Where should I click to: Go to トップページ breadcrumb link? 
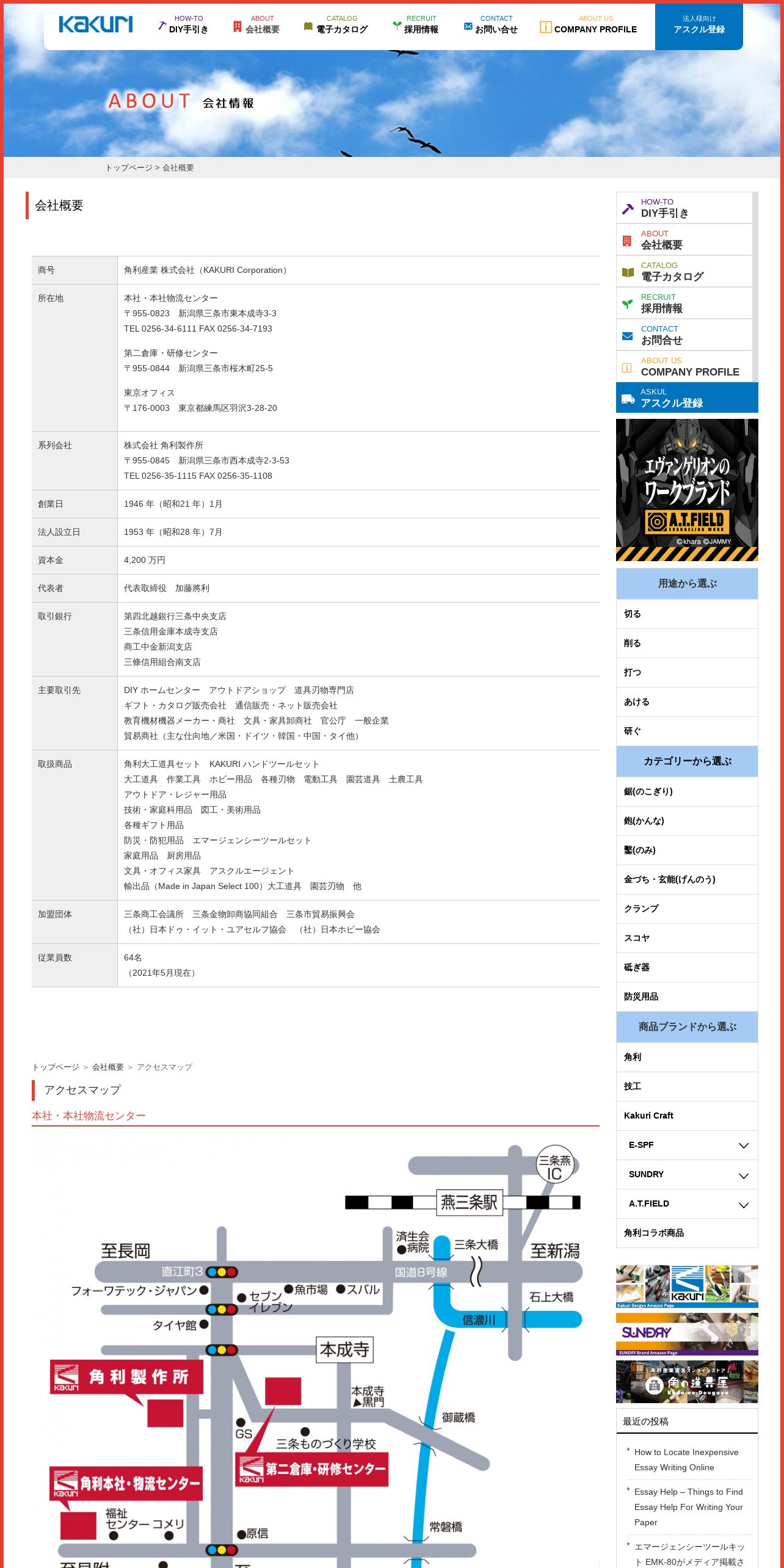[x=129, y=167]
